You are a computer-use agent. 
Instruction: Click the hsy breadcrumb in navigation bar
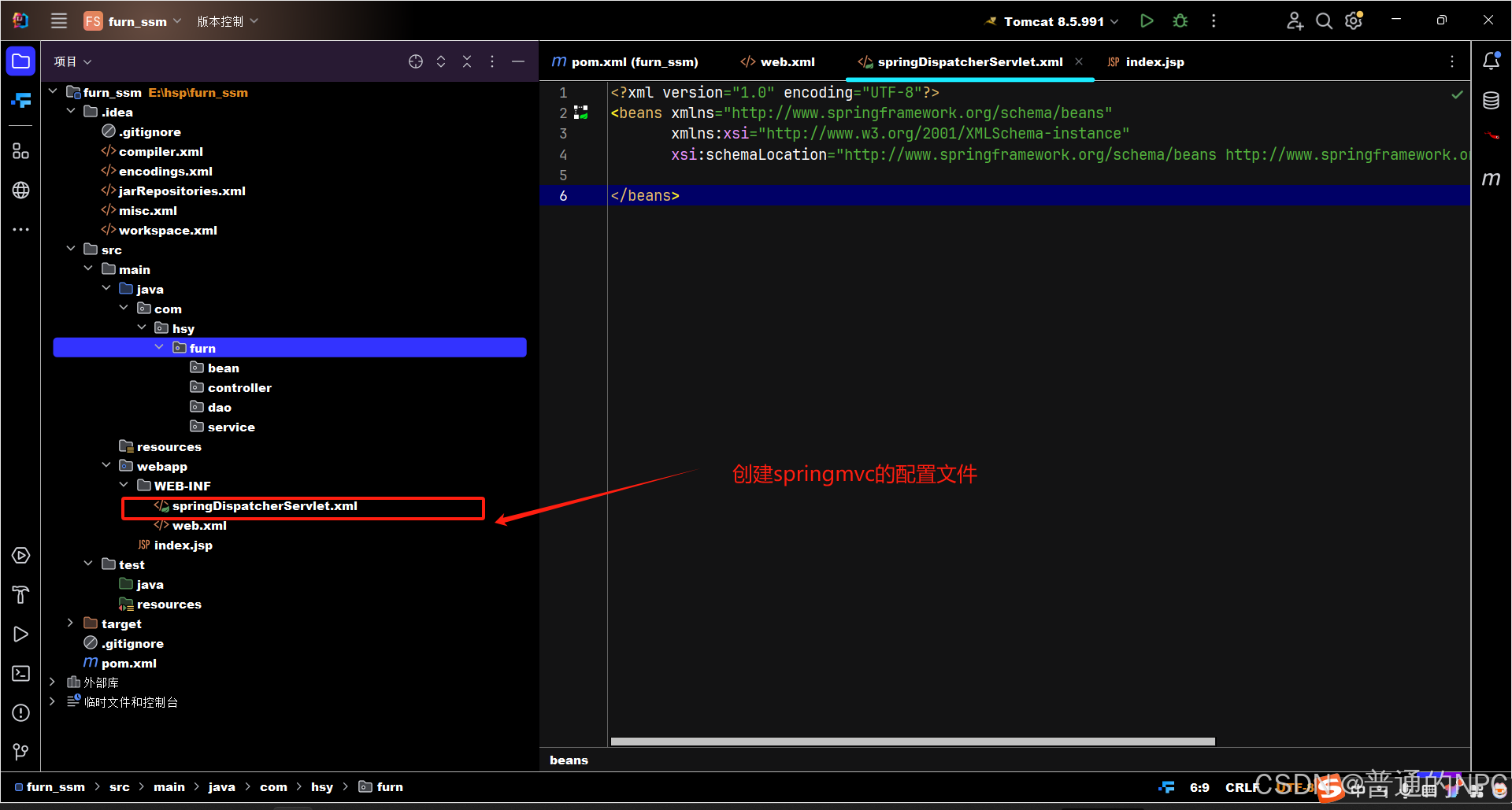pyautogui.click(x=322, y=787)
